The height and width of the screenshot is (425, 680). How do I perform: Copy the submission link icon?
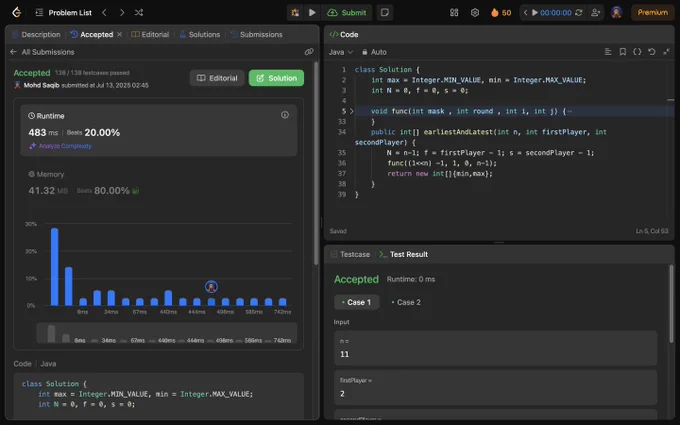pyautogui.click(x=309, y=52)
